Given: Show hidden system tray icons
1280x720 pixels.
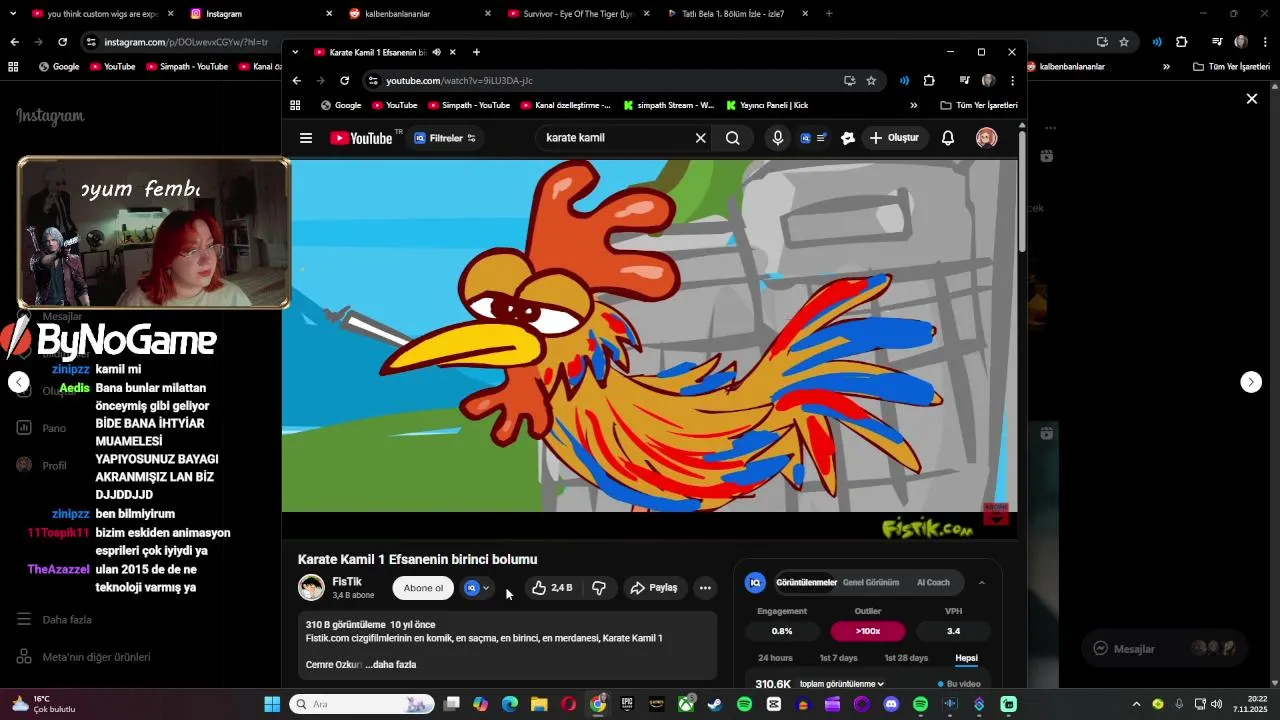Looking at the screenshot, I should [x=1136, y=704].
